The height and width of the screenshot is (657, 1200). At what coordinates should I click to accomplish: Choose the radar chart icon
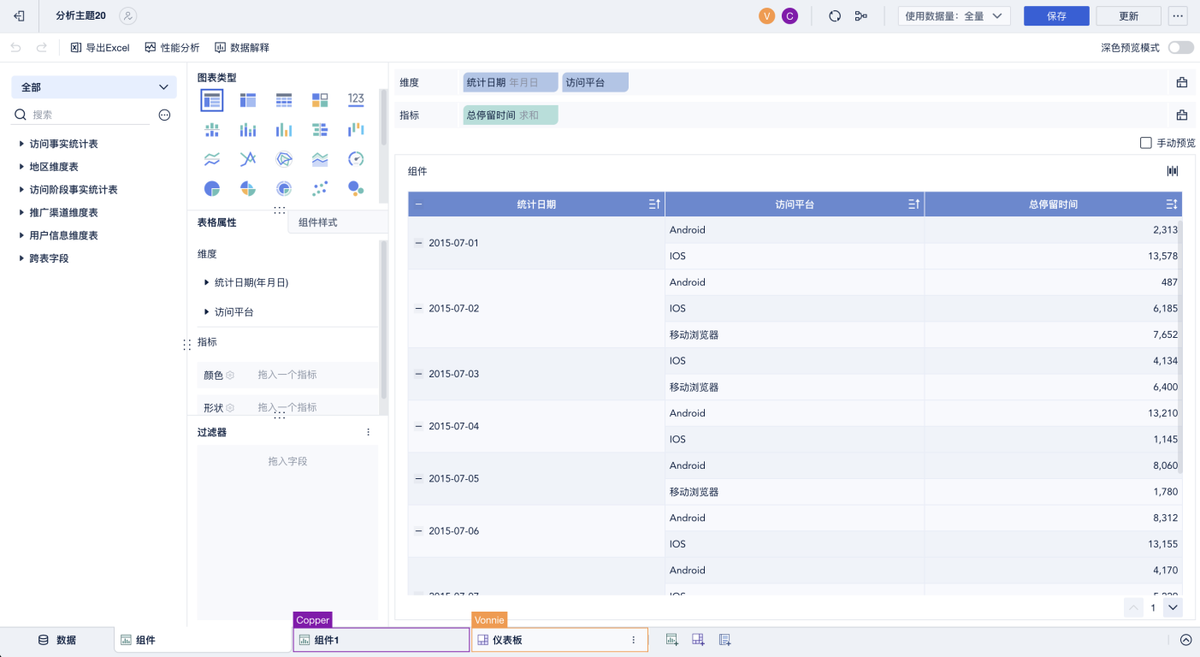click(x=284, y=159)
